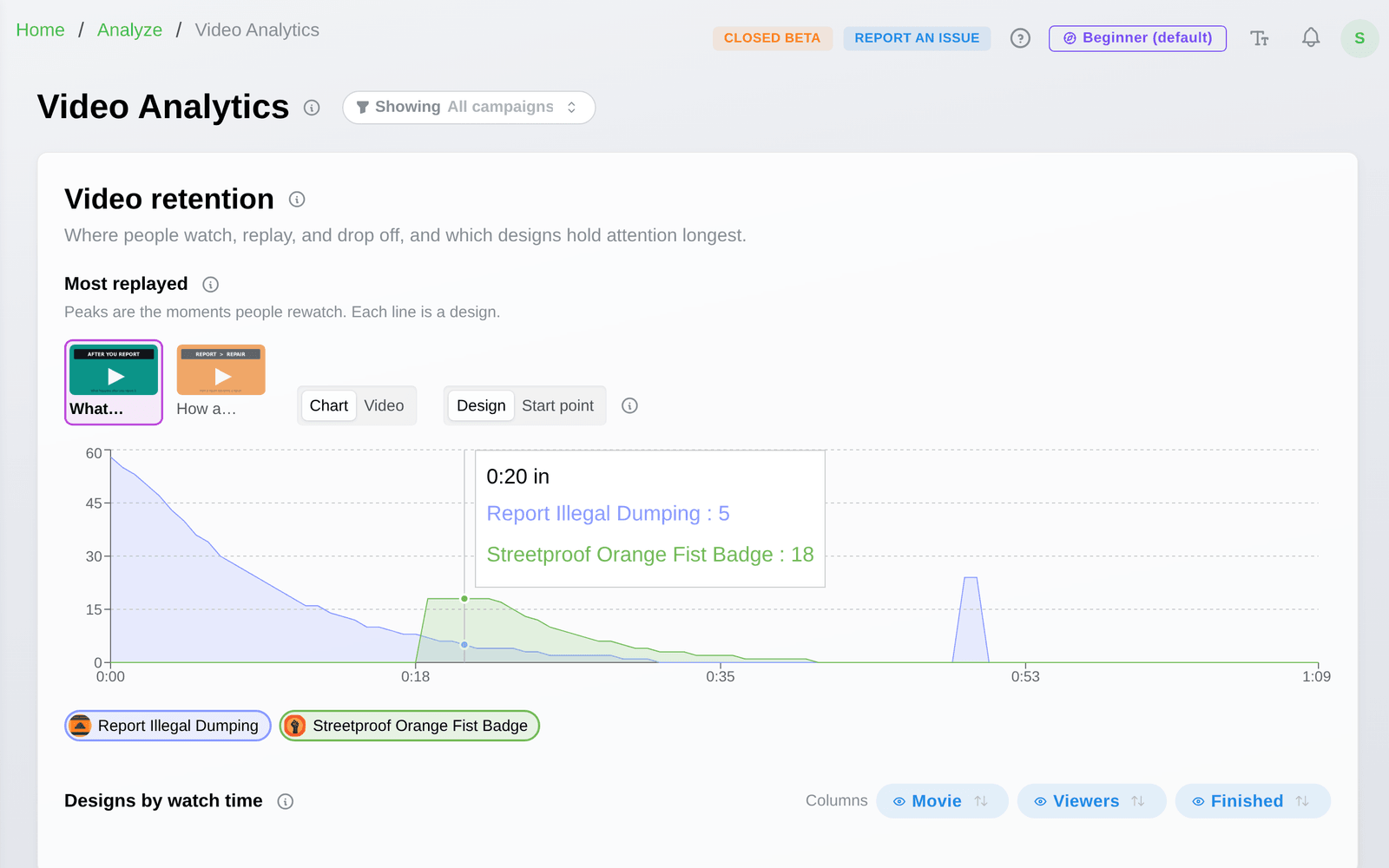1389x868 pixels.
Task: Click info icon beside Most replayed
Action: [210, 285]
